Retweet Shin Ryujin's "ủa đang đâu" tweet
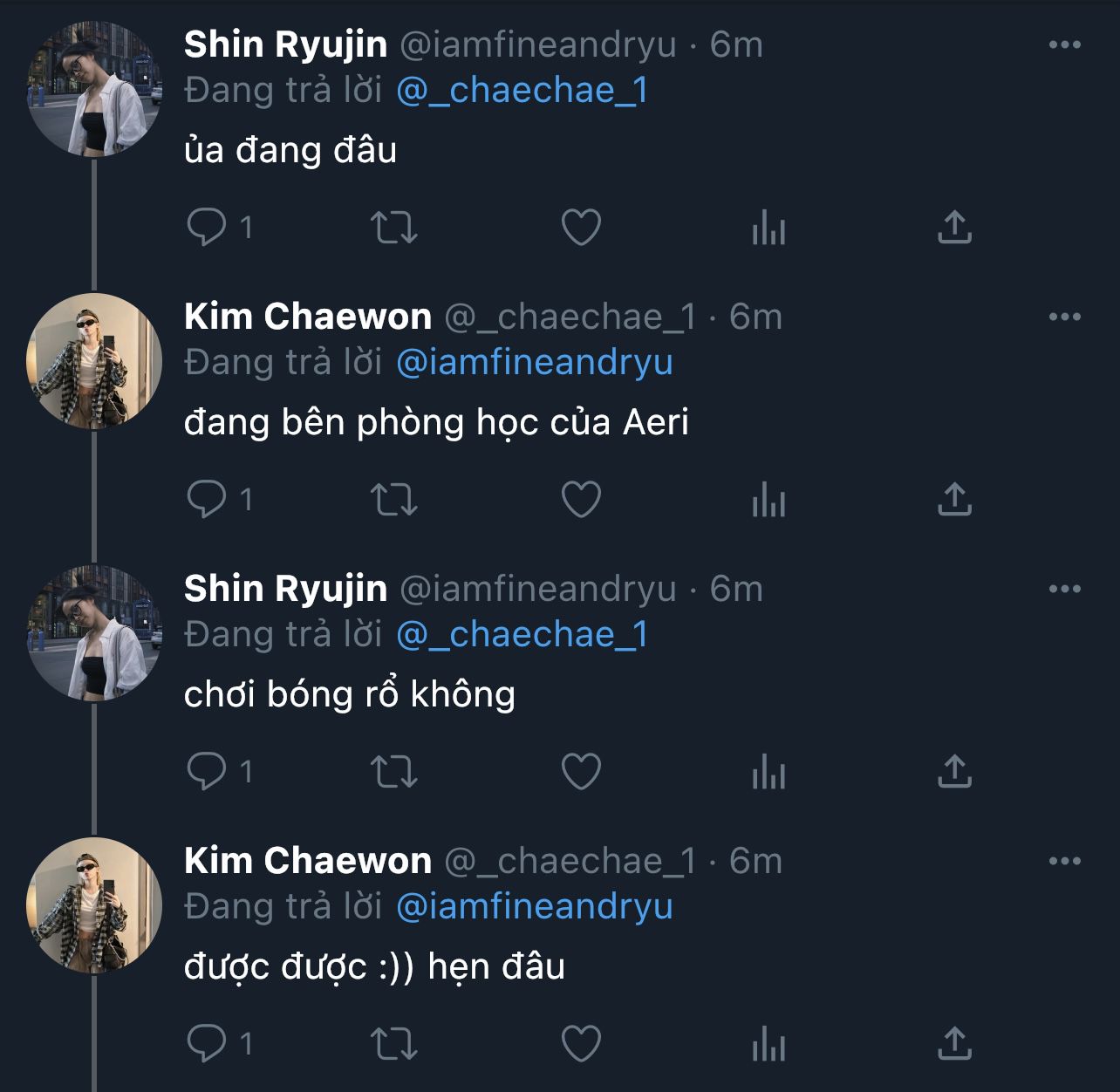1120x1092 pixels. coord(394,228)
